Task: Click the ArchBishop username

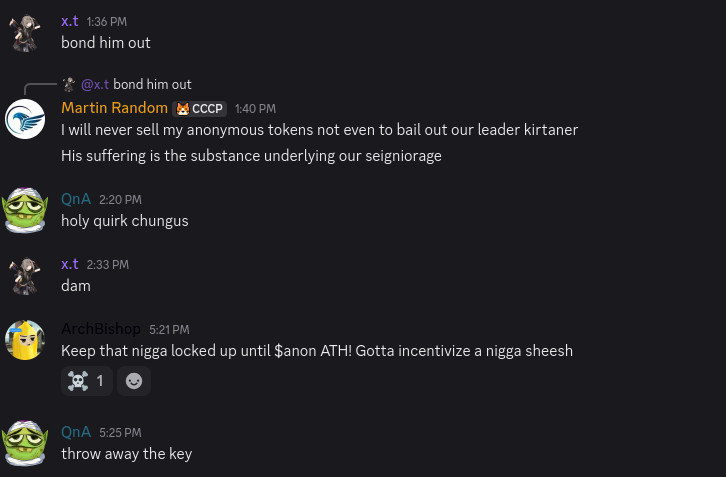Action: [x=101, y=329]
